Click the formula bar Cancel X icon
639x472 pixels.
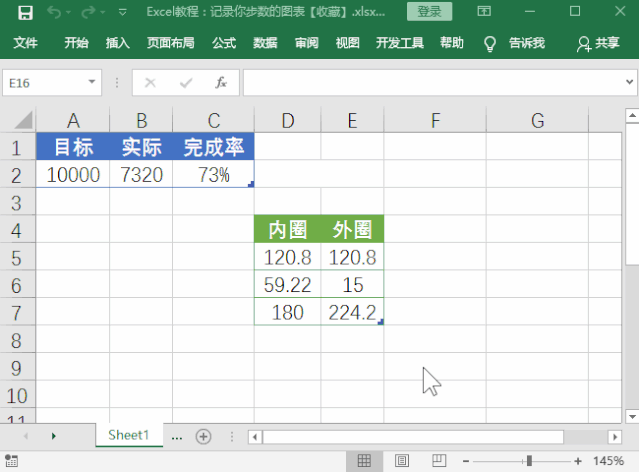150,83
